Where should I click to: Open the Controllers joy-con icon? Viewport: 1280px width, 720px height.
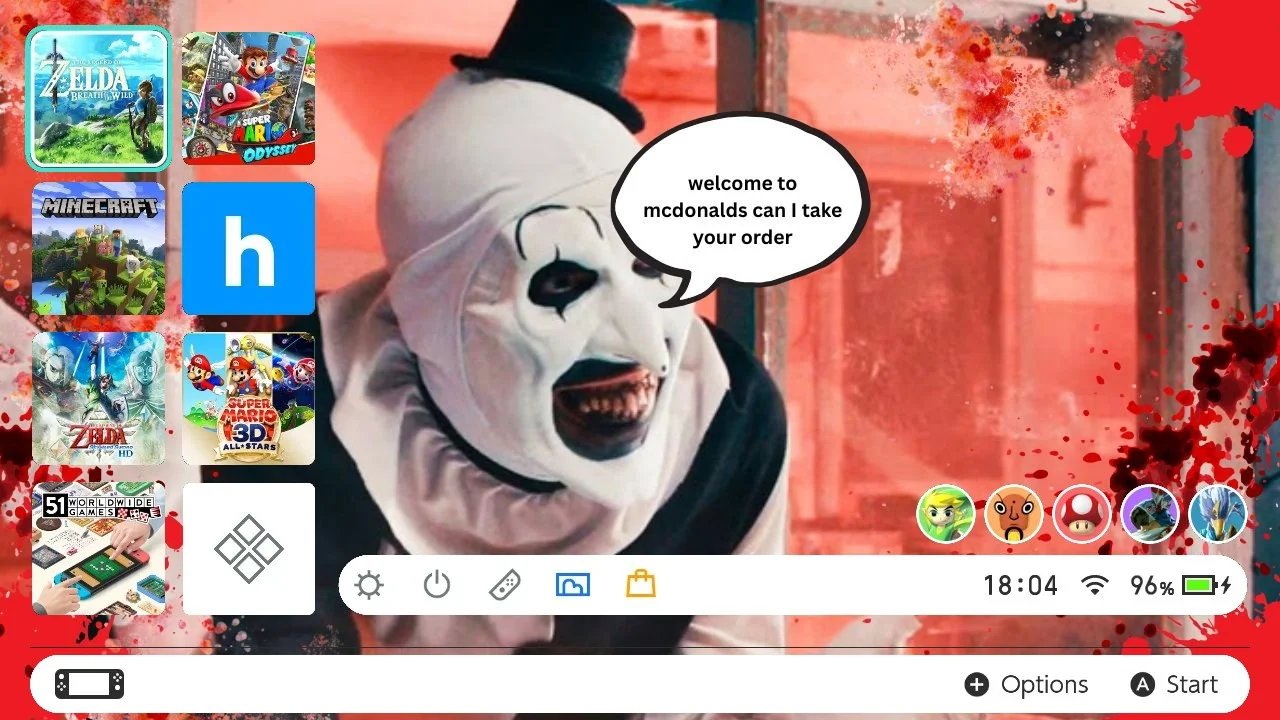click(x=505, y=585)
